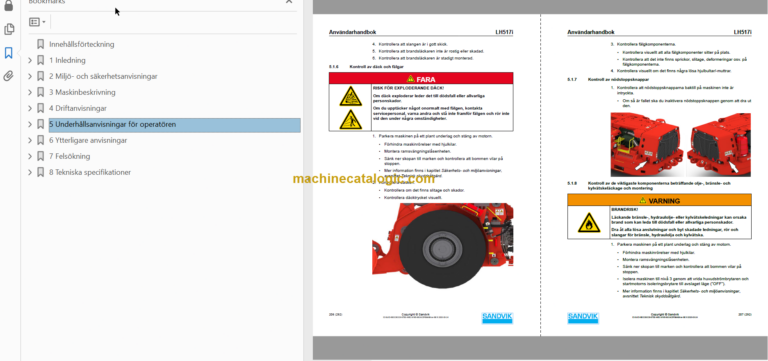Click the exploding tire hazard symbol
The height and width of the screenshot is (361, 768).
[351, 96]
